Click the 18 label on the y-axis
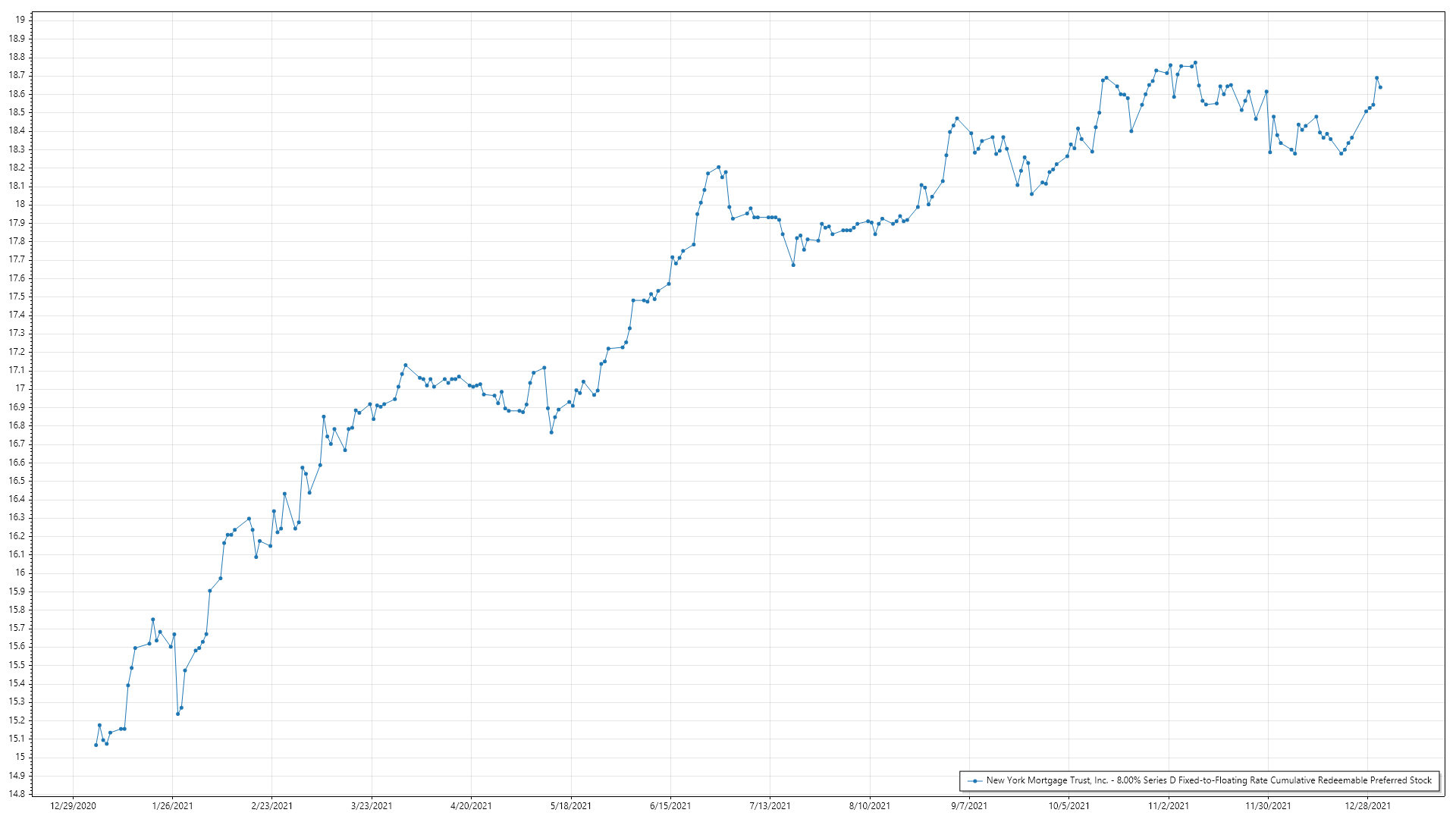The height and width of the screenshot is (819, 1456). [20, 204]
